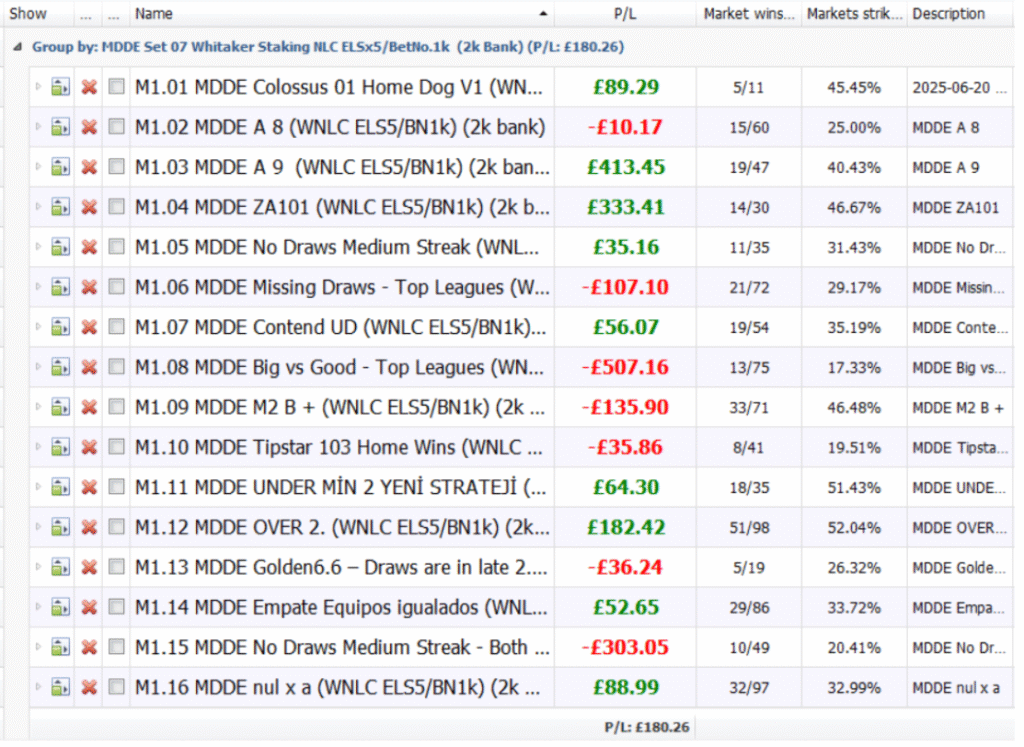Select the checkbox for M1.13 Golden6.6 row
Screen dimensions: 1024x747
click(x=117, y=568)
